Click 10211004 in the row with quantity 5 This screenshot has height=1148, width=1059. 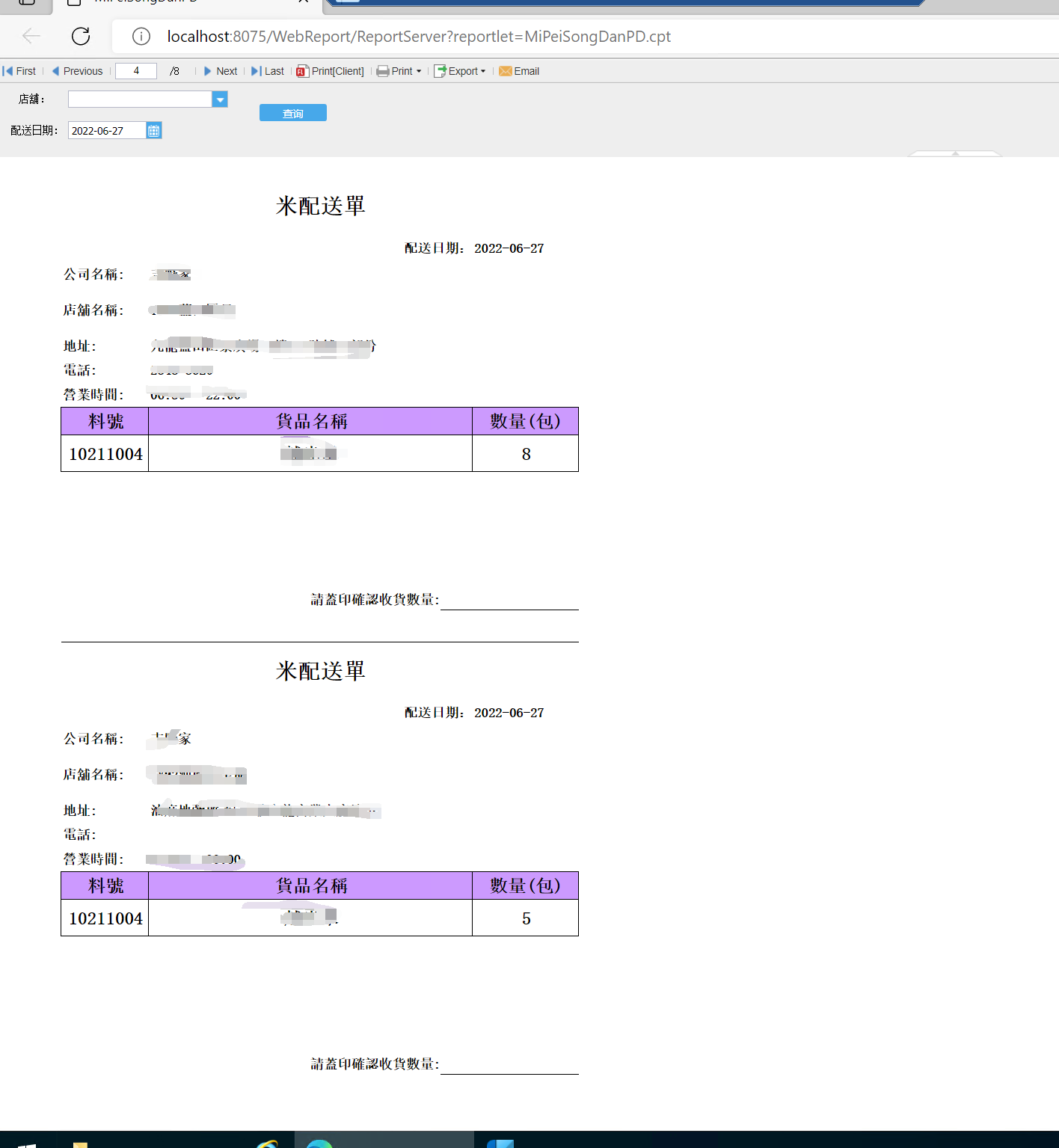pyautogui.click(x=105, y=918)
